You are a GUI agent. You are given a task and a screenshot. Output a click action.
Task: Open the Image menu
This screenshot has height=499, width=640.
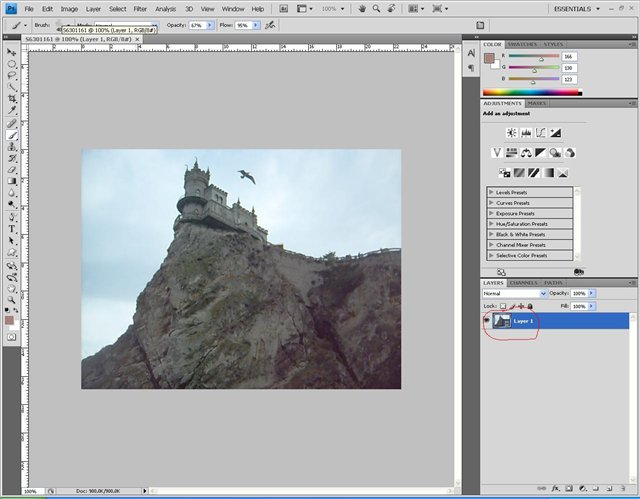coord(69,9)
